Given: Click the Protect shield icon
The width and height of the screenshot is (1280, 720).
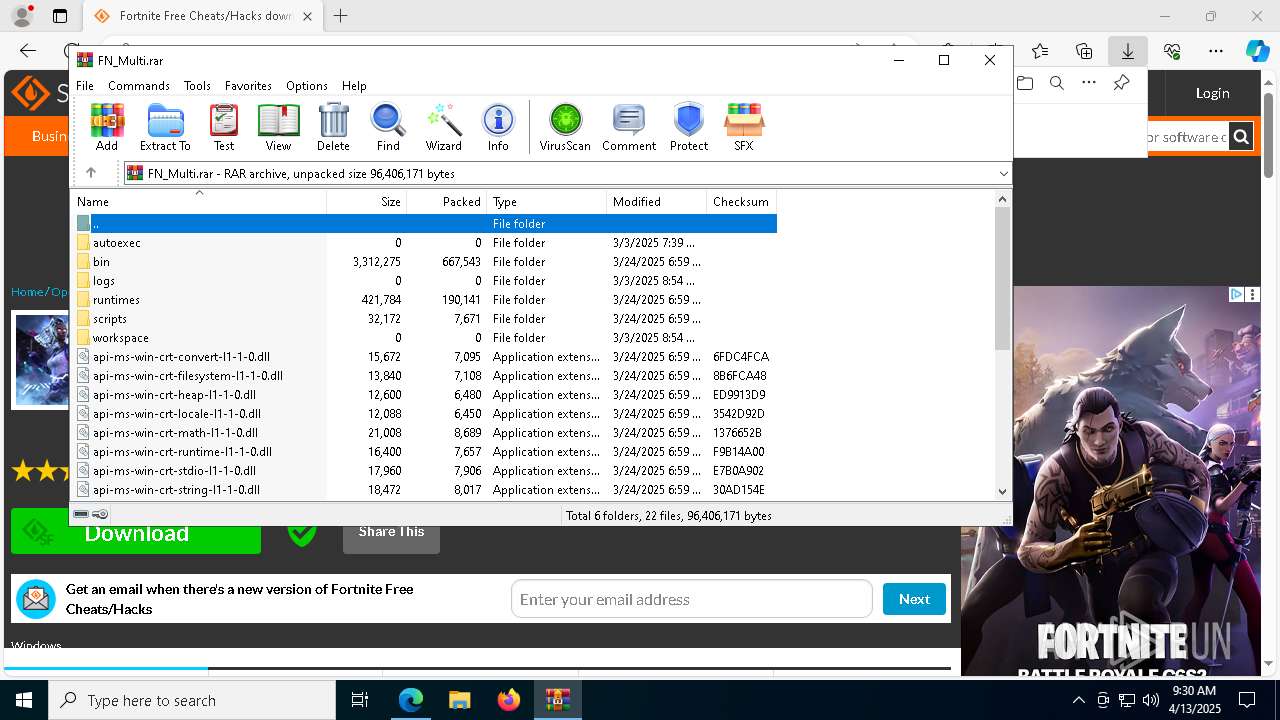Looking at the screenshot, I should [689, 127].
